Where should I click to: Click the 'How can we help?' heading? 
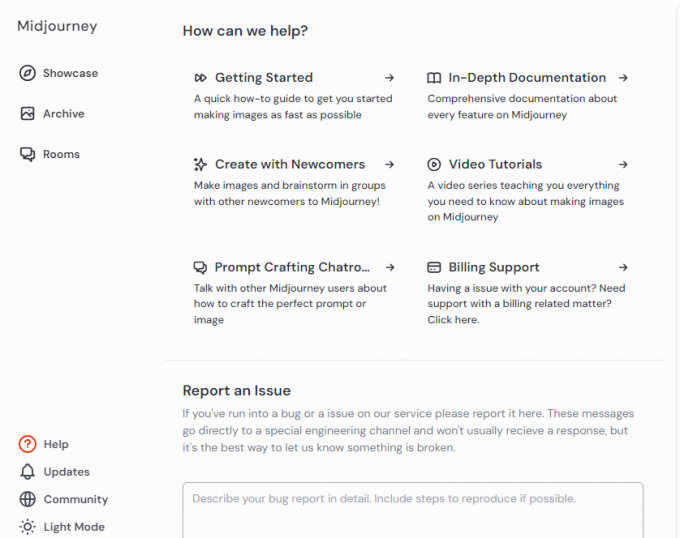point(245,31)
